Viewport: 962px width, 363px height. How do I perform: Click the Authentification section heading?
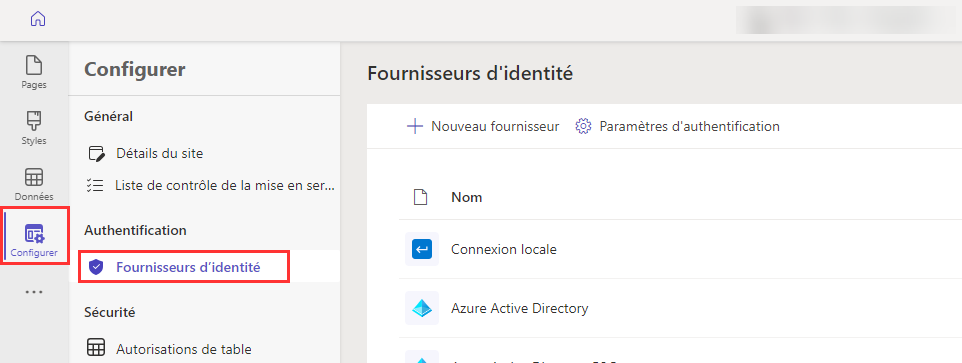(x=135, y=230)
